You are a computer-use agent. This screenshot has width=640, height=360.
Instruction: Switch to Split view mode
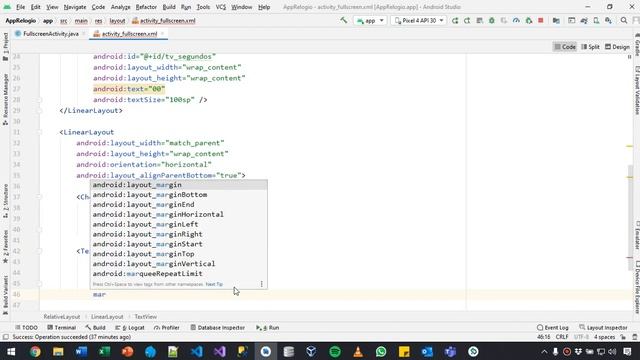(590, 47)
